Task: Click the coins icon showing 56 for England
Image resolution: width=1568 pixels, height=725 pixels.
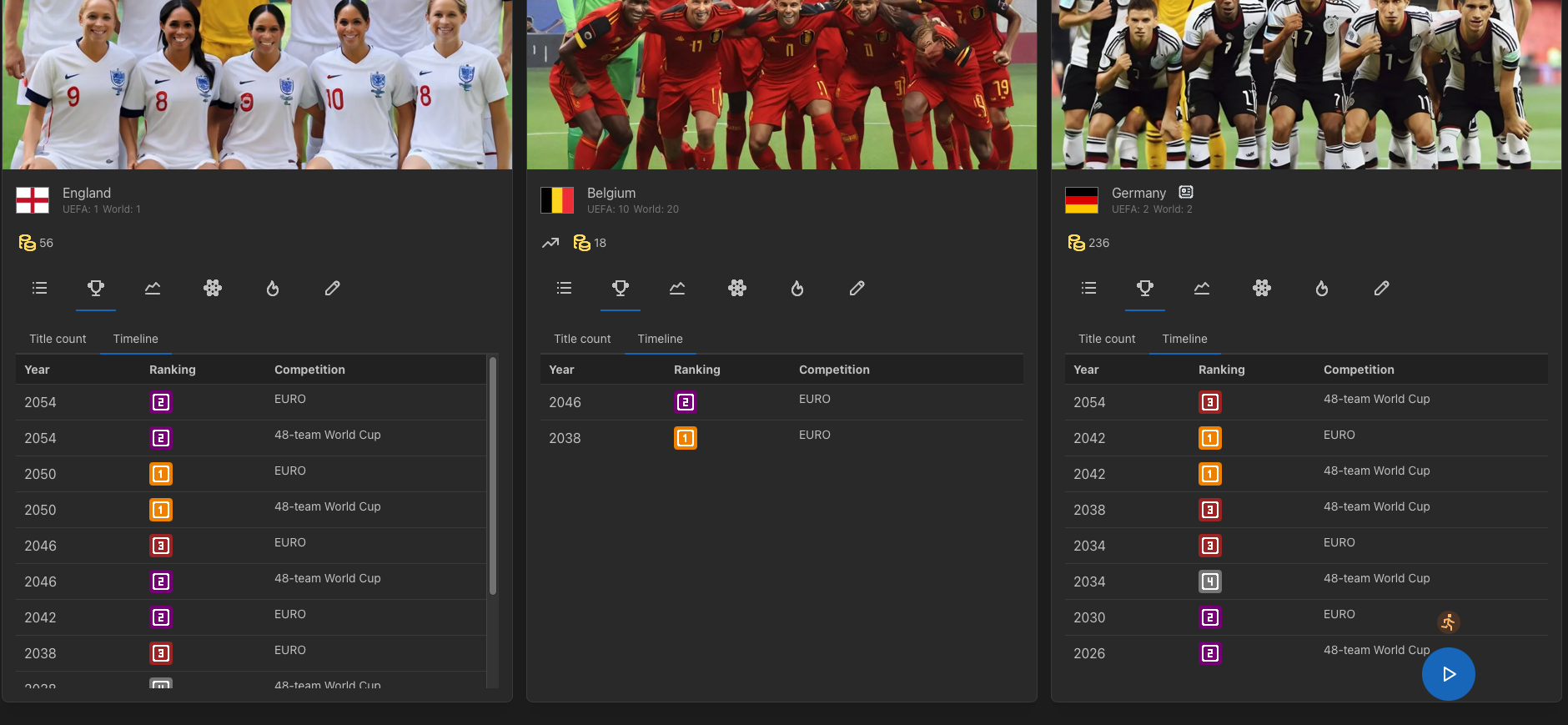Action: (28, 243)
